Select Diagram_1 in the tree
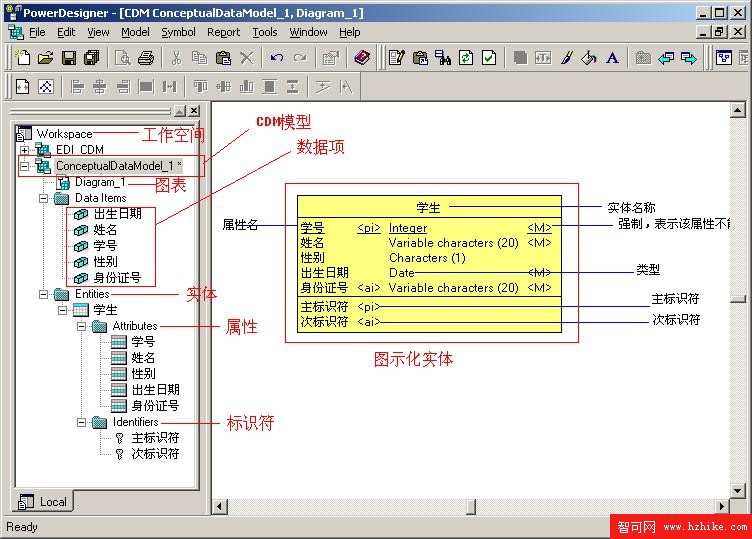The height and width of the screenshot is (539, 752). coord(100,182)
